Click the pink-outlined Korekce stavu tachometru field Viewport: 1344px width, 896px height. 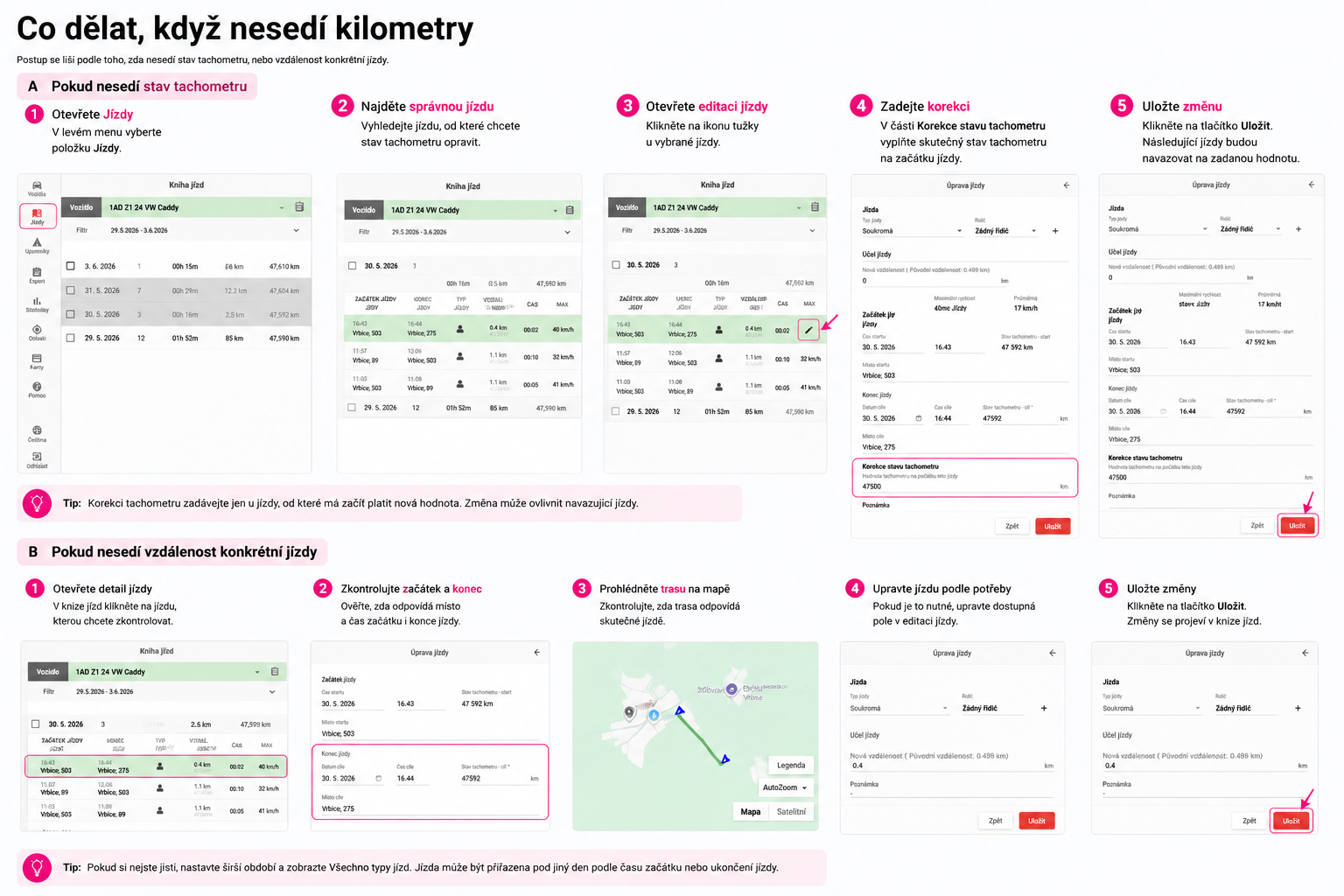[964, 478]
